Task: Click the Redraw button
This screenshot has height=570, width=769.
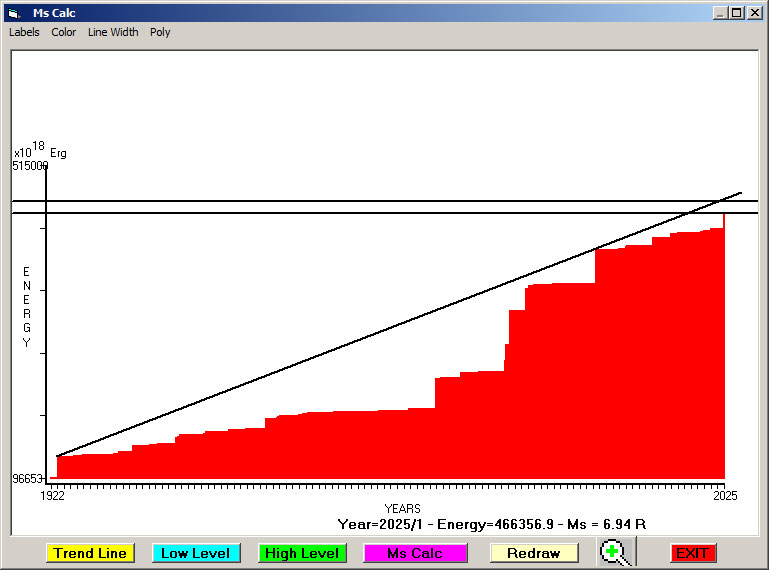Action: pyautogui.click(x=533, y=553)
